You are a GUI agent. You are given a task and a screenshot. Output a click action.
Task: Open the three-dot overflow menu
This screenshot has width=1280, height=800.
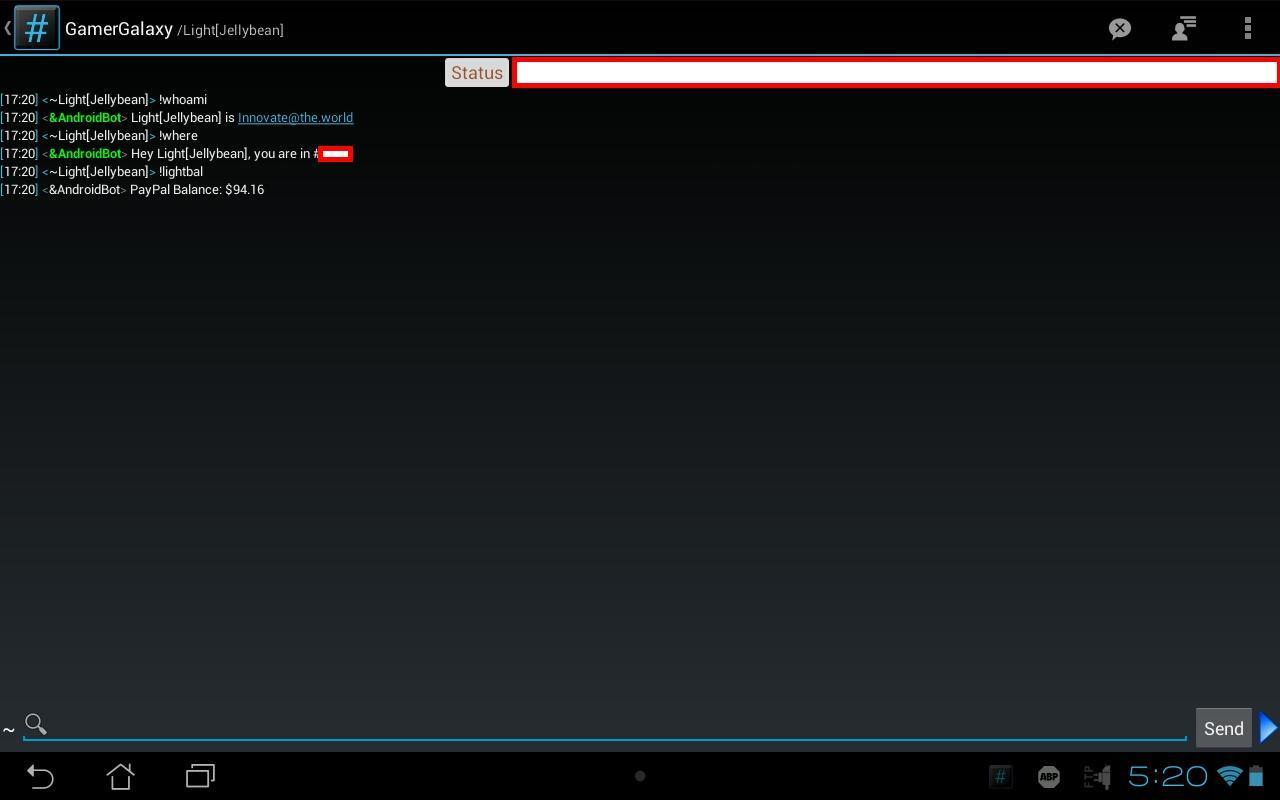(x=1247, y=28)
